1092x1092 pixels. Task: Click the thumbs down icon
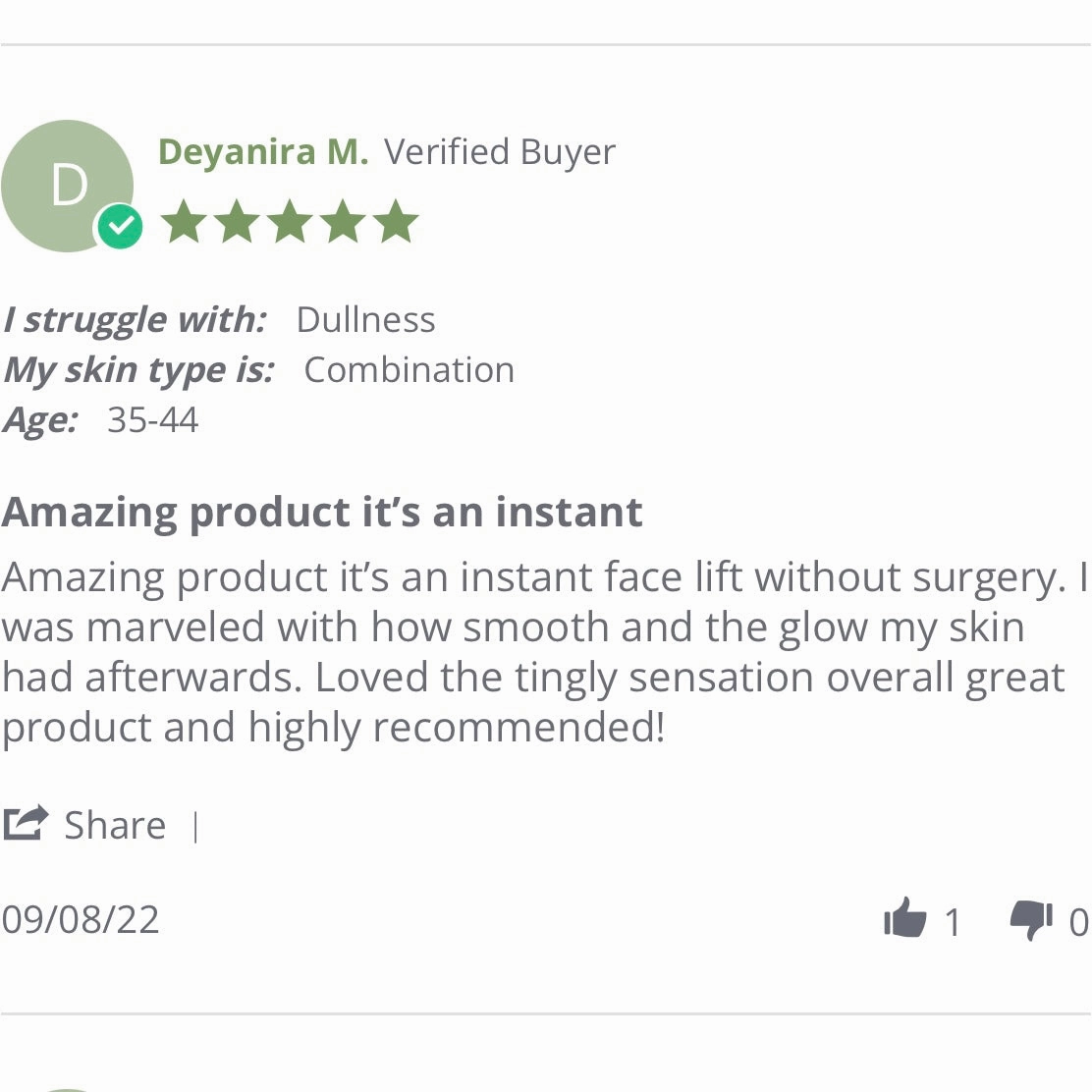pyautogui.click(x=1031, y=921)
